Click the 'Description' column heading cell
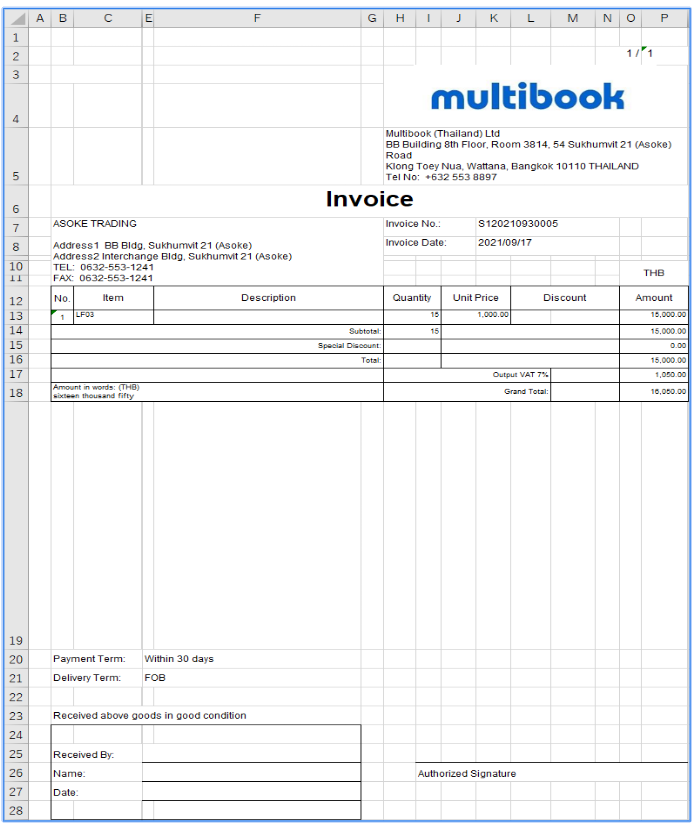The height and width of the screenshot is (825, 696). [268, 298]
